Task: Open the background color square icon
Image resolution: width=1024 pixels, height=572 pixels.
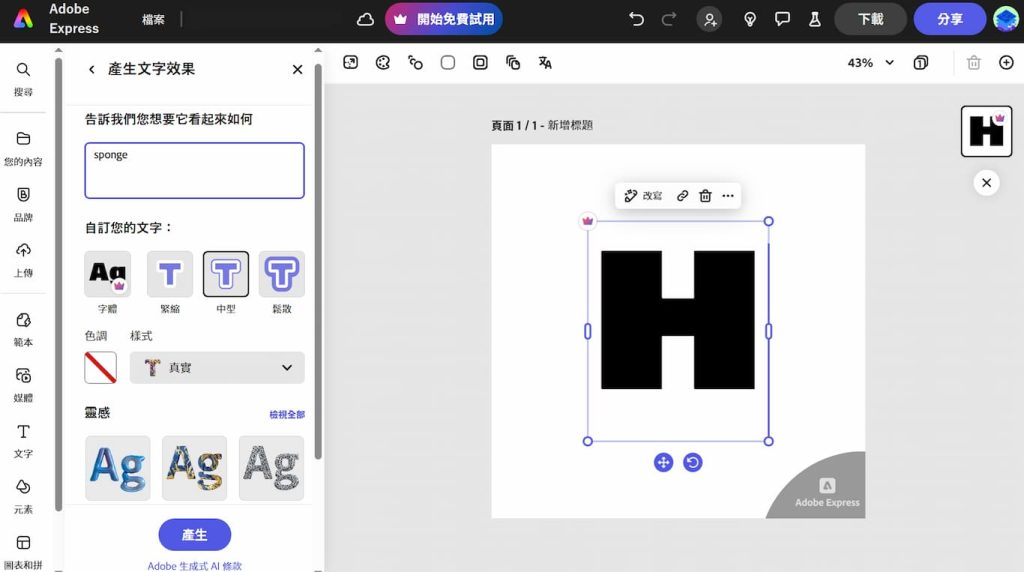Action: click(447, 63)
